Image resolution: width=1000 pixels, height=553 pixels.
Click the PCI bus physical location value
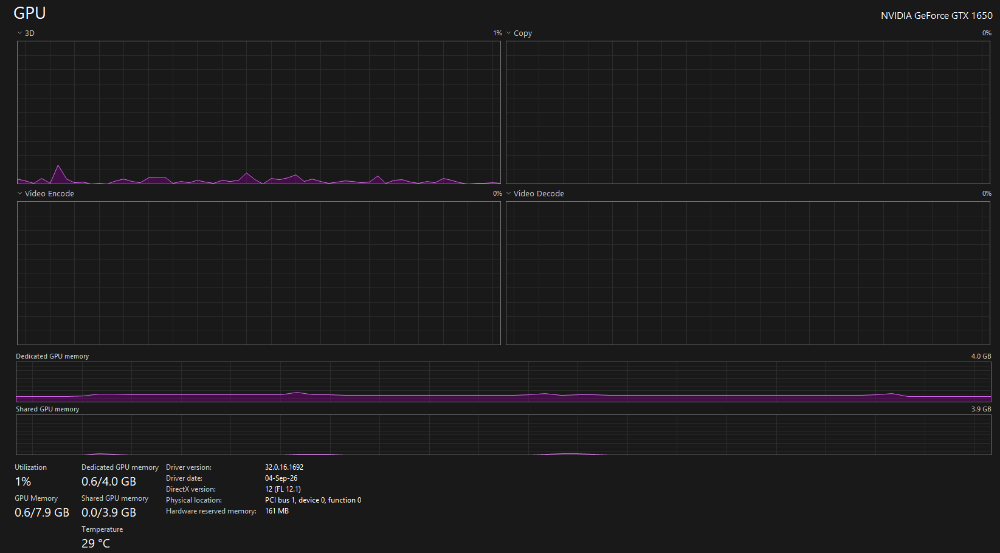313,500
